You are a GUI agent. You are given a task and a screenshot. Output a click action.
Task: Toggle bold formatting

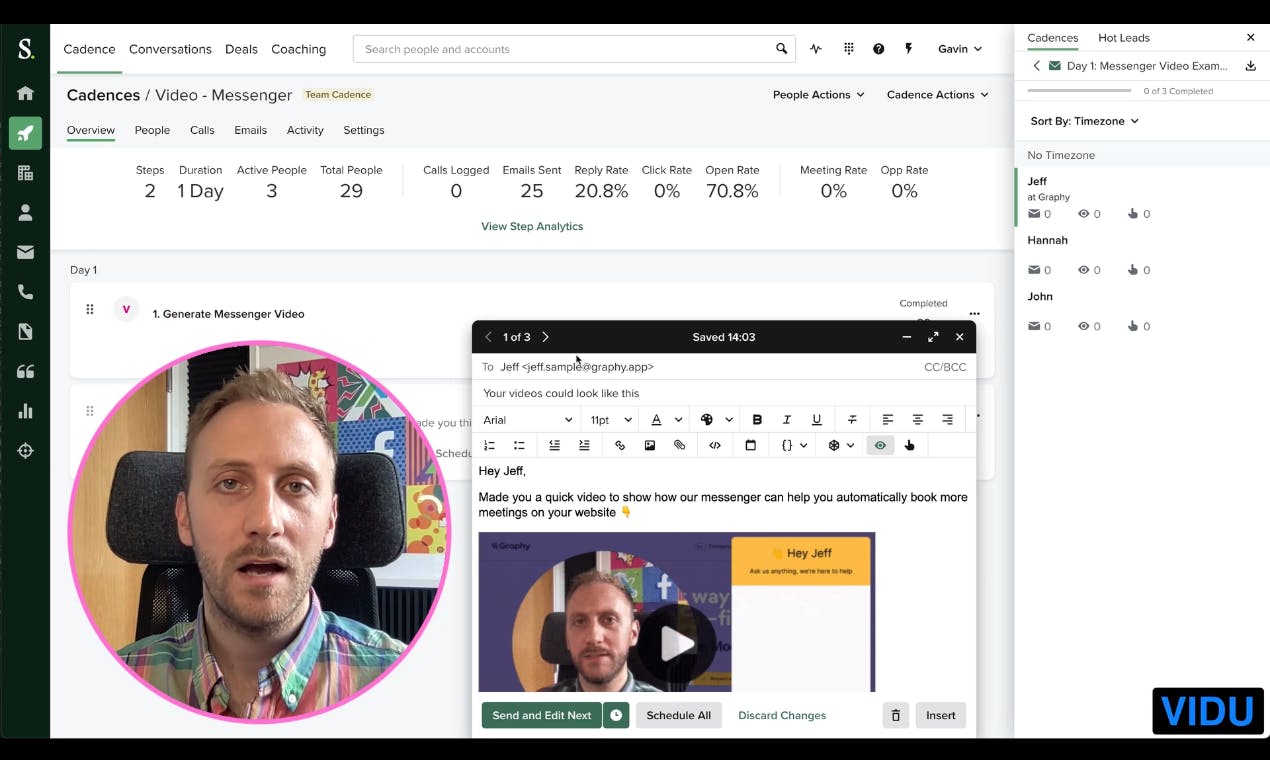click(x=757, y=420)
